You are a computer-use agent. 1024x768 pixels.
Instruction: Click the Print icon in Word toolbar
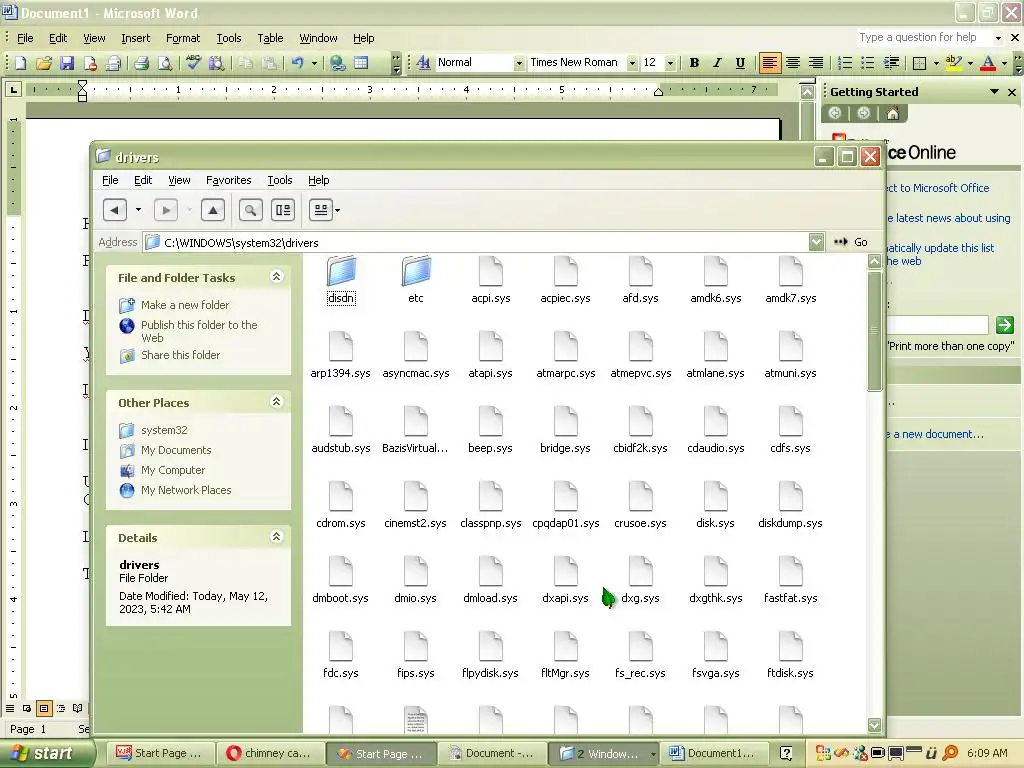141,63
